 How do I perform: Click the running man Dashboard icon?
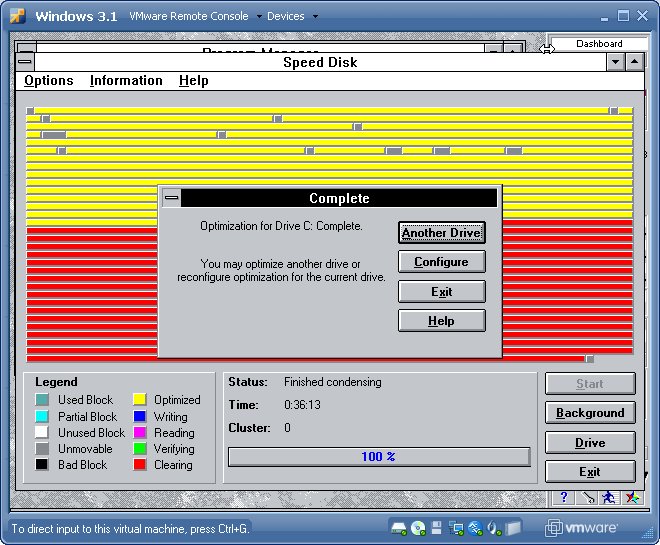[x=608, y=497]
